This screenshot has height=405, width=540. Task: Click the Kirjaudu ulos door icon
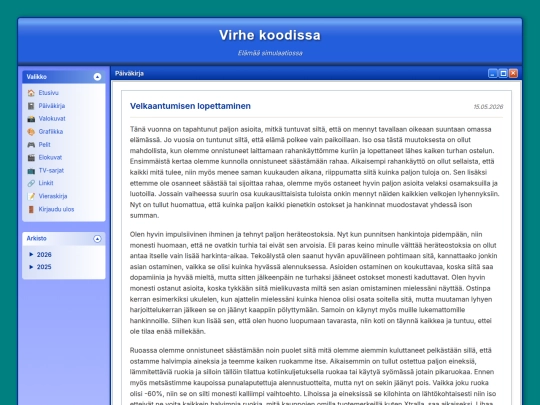[x=31, y=209]
